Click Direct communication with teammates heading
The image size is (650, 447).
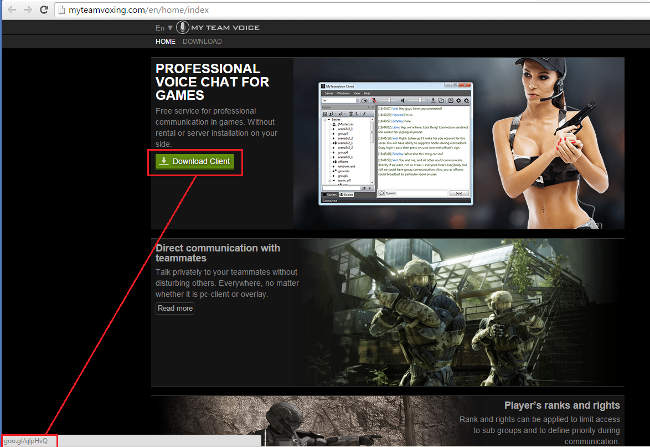tap(218, 253)
